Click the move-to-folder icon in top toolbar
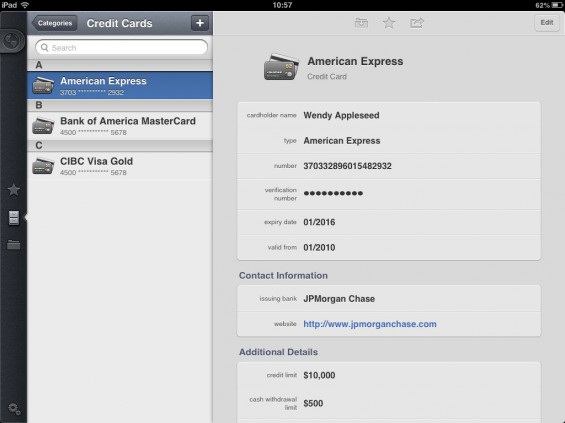 361,23
